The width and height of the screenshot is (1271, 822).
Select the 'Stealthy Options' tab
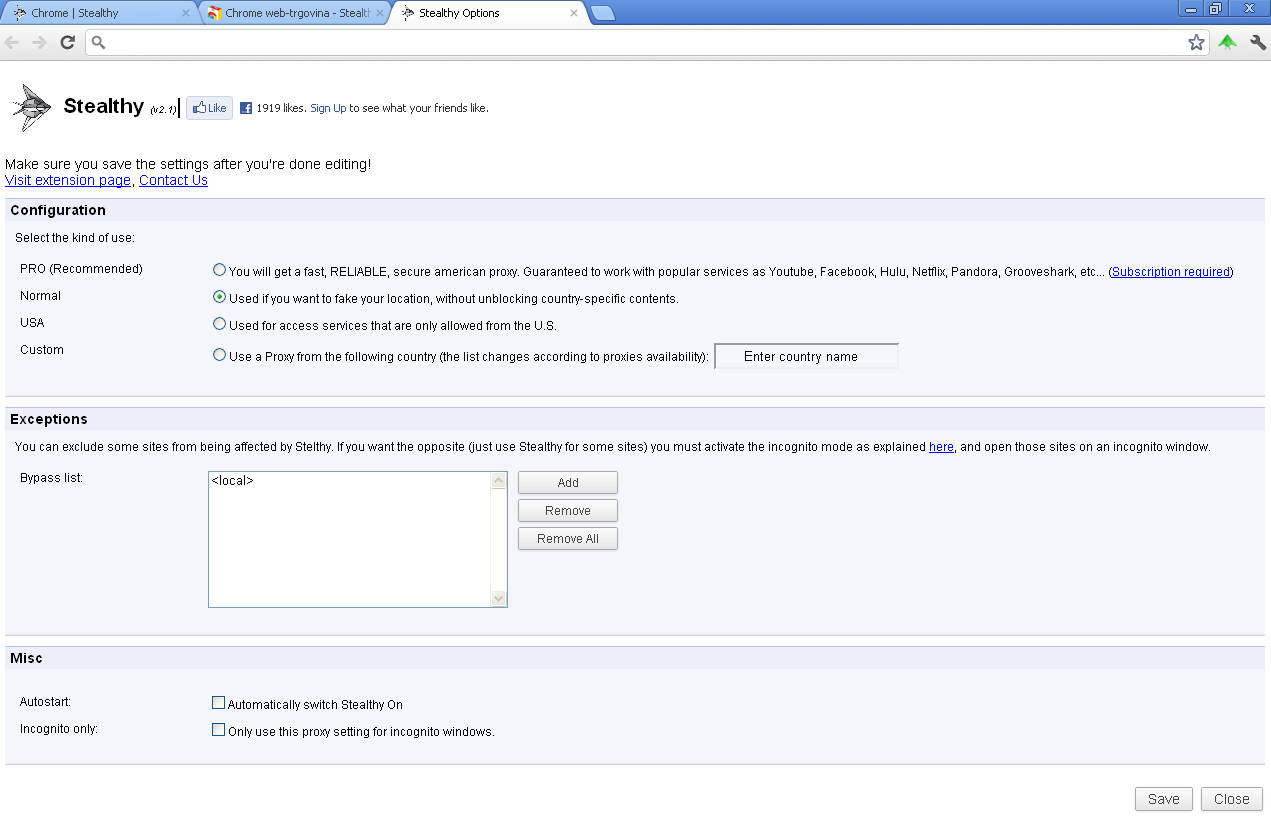[x=487, y=13]
